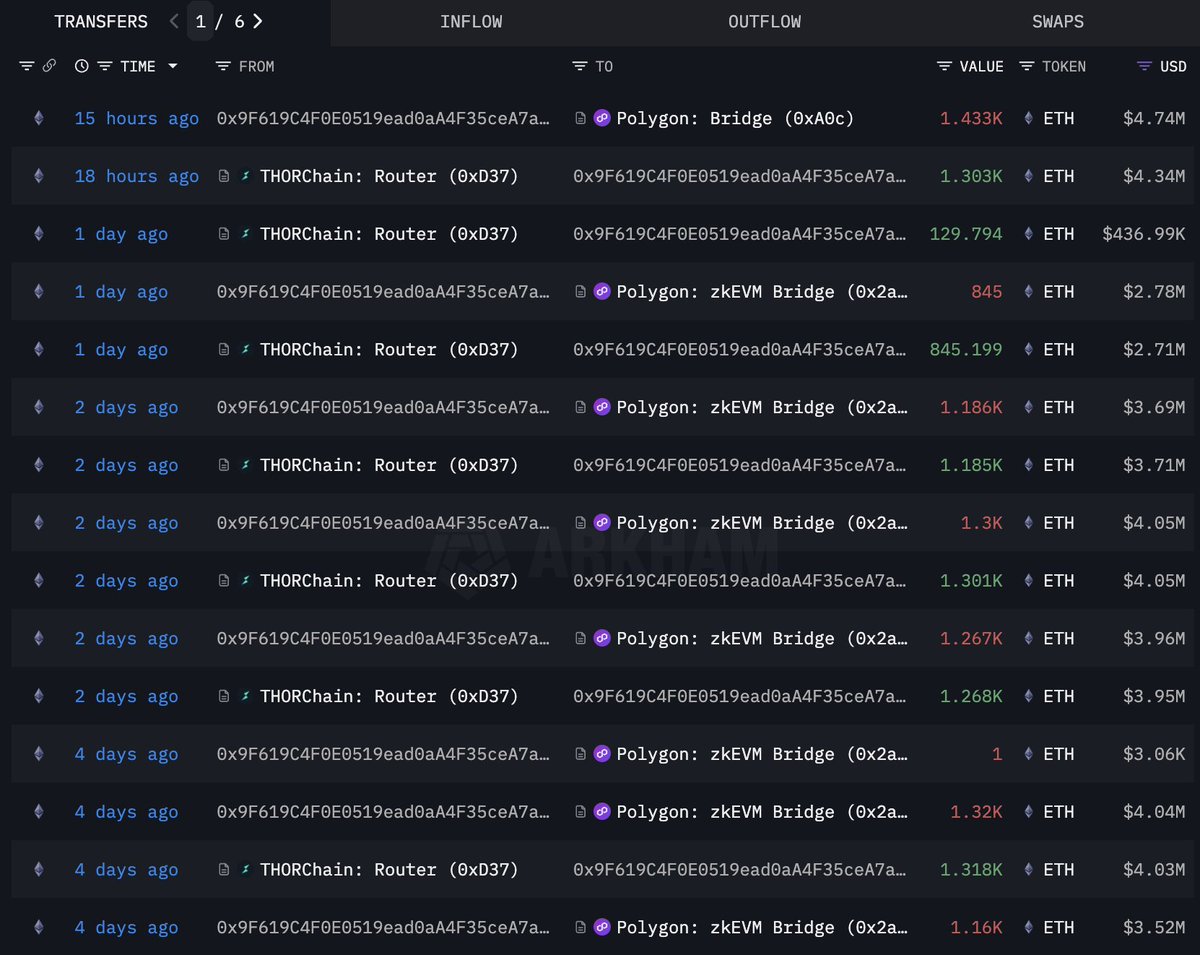Image resolution: width=1200 pixels, height=955 pixels.
Task: Go to previous transfers page
Action: (x=175, y=21)
